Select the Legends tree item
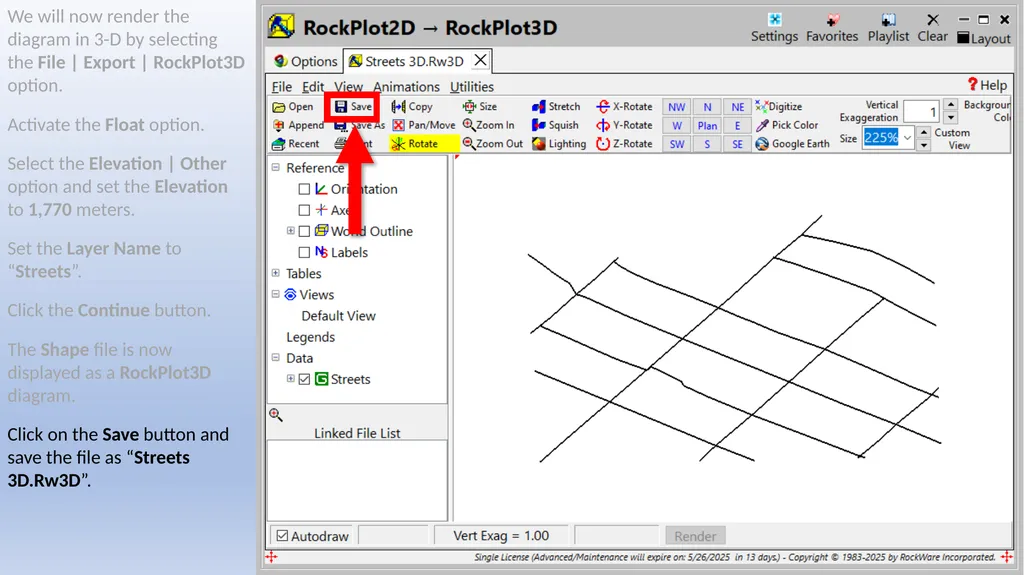This screenshot has width=1024, height=575. coord(310,337)
